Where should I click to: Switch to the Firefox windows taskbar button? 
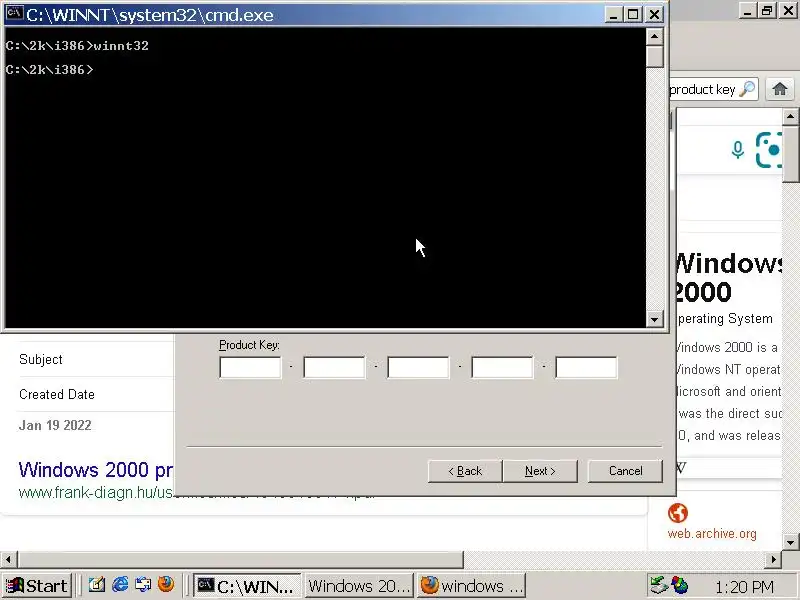pos(471,585)
